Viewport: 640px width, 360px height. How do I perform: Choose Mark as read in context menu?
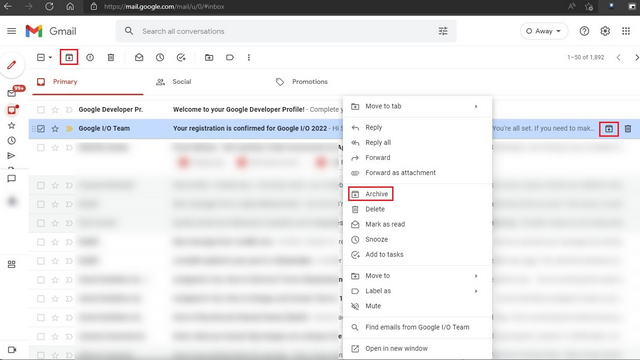coord(418,224)
